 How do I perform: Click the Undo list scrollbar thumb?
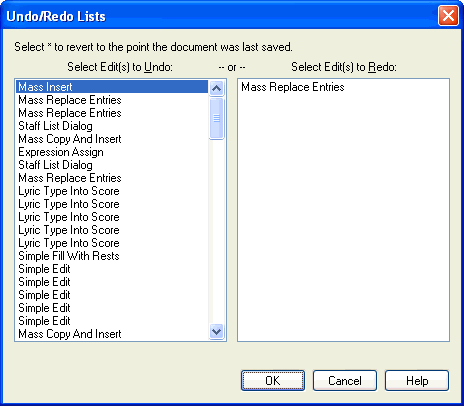point(217,118)
